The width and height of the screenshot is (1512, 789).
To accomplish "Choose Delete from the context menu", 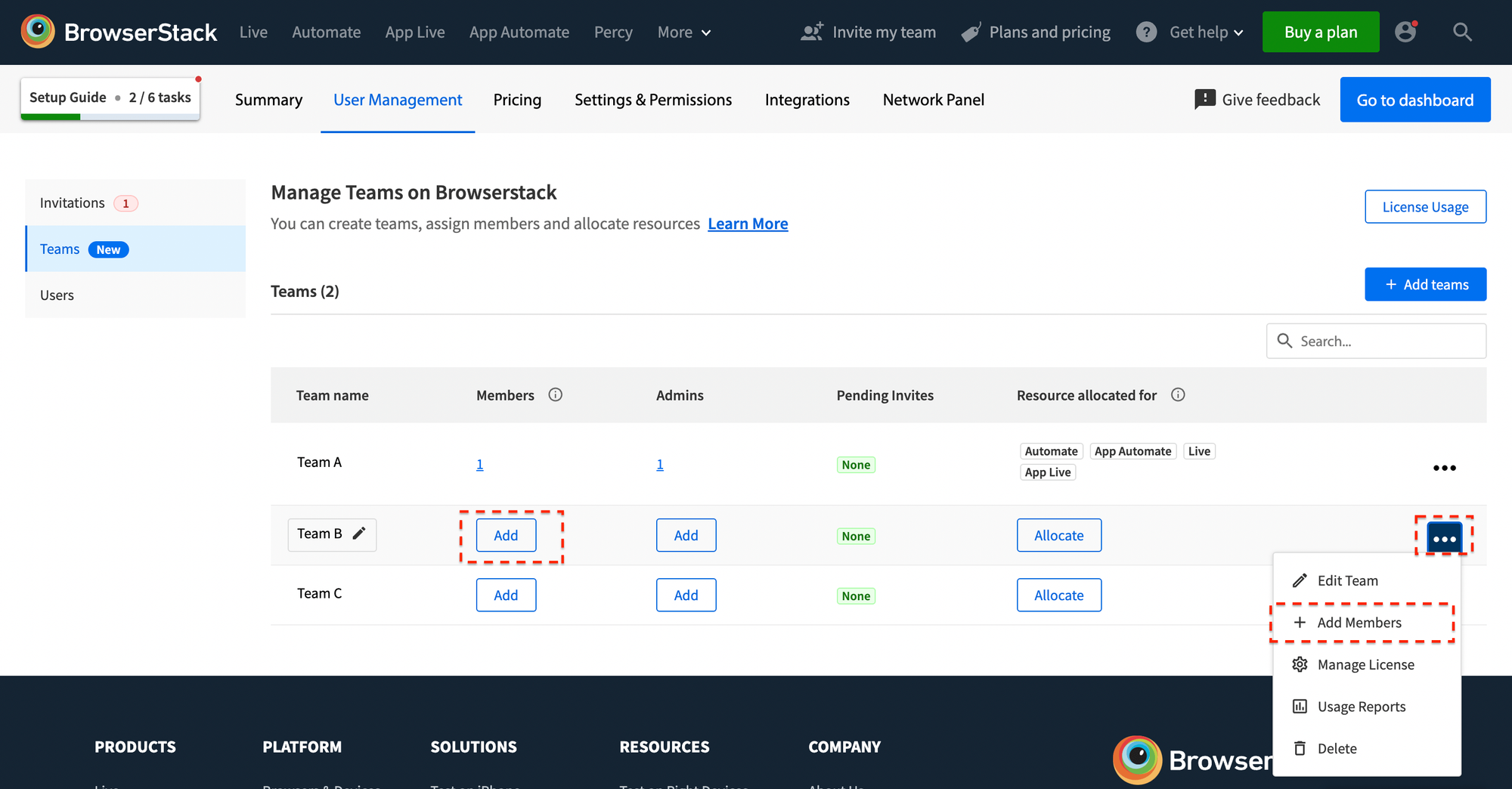I will 1366,748.
